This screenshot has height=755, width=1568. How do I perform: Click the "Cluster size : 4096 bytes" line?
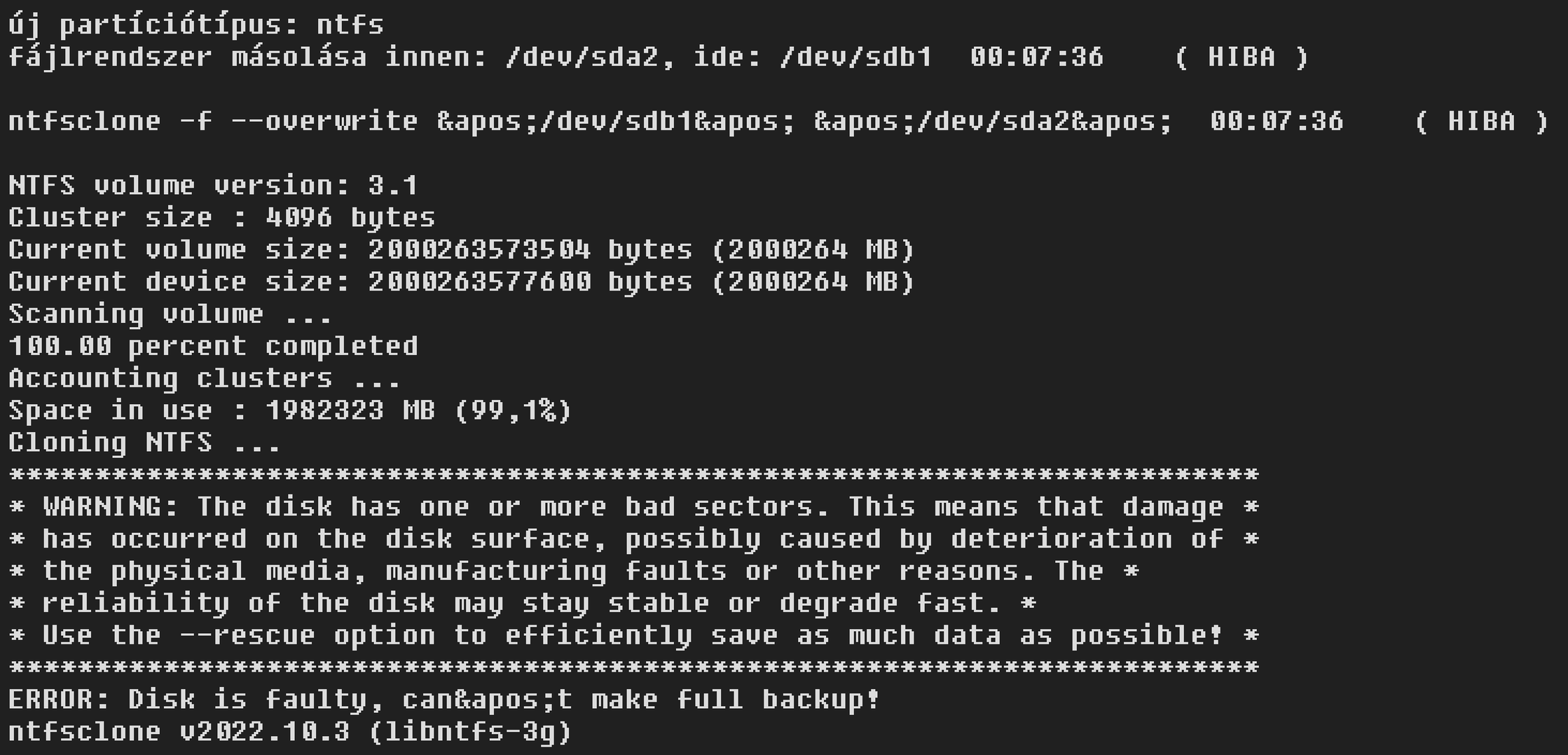[x=221, y=218]
